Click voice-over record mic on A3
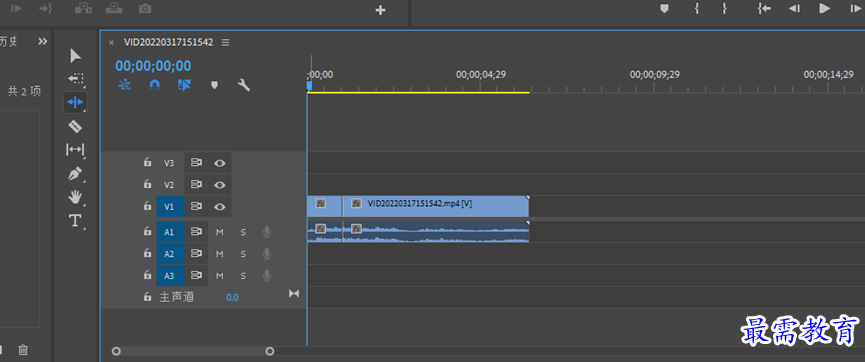Screen dimensions: 865x362 tap(267, 275)
